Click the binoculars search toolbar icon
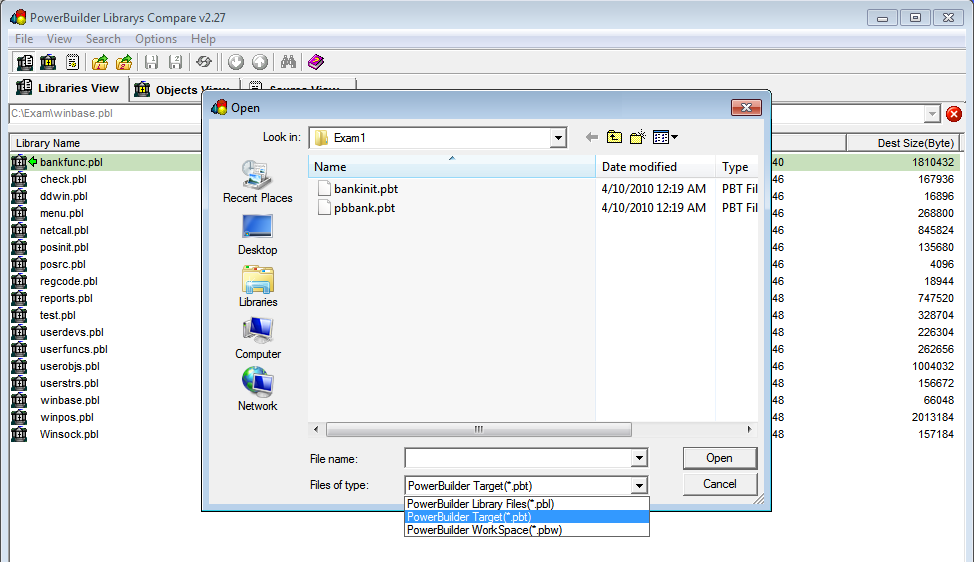The height and width of the screenshot is (562, 974). [288, 62]
